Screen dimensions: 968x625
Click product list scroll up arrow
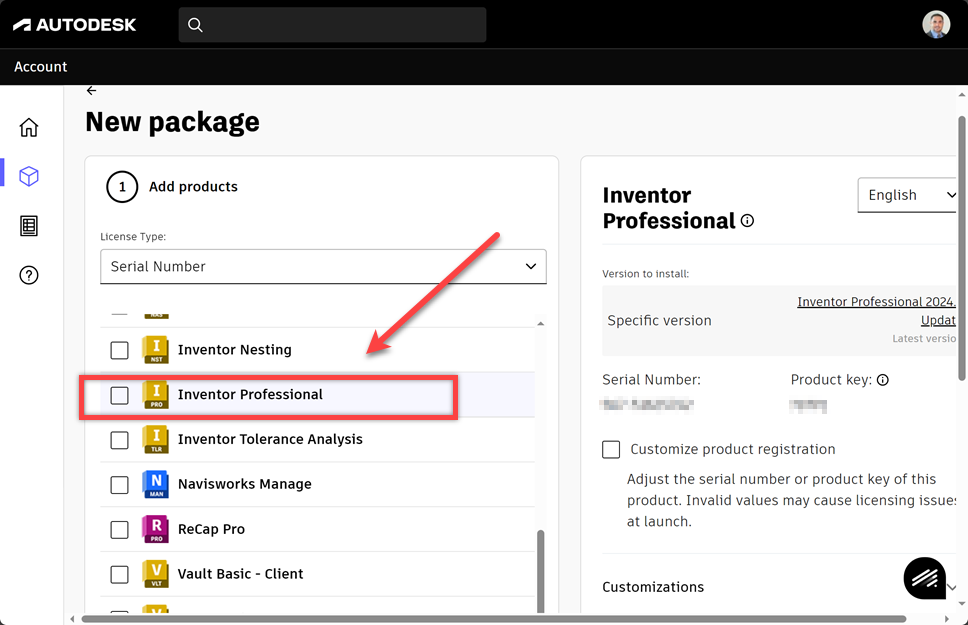pos(541,324)
